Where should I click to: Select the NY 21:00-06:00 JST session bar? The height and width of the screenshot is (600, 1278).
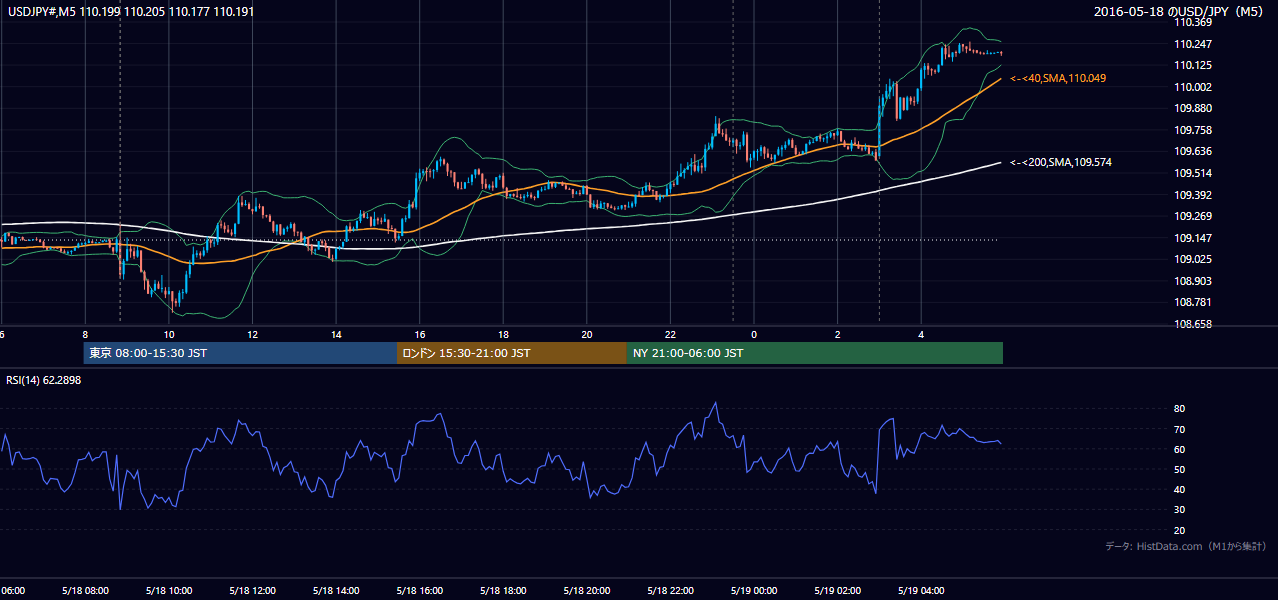815,353
